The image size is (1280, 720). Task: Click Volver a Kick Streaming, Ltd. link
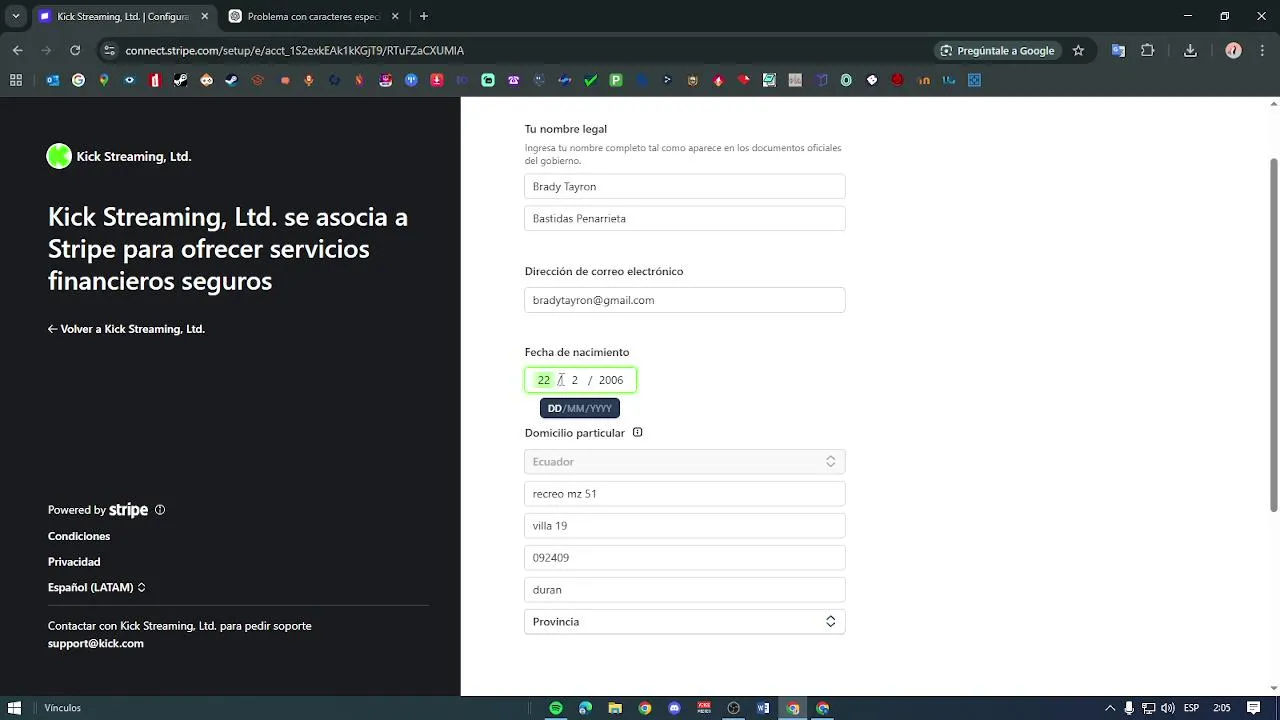tap(126, 329)
